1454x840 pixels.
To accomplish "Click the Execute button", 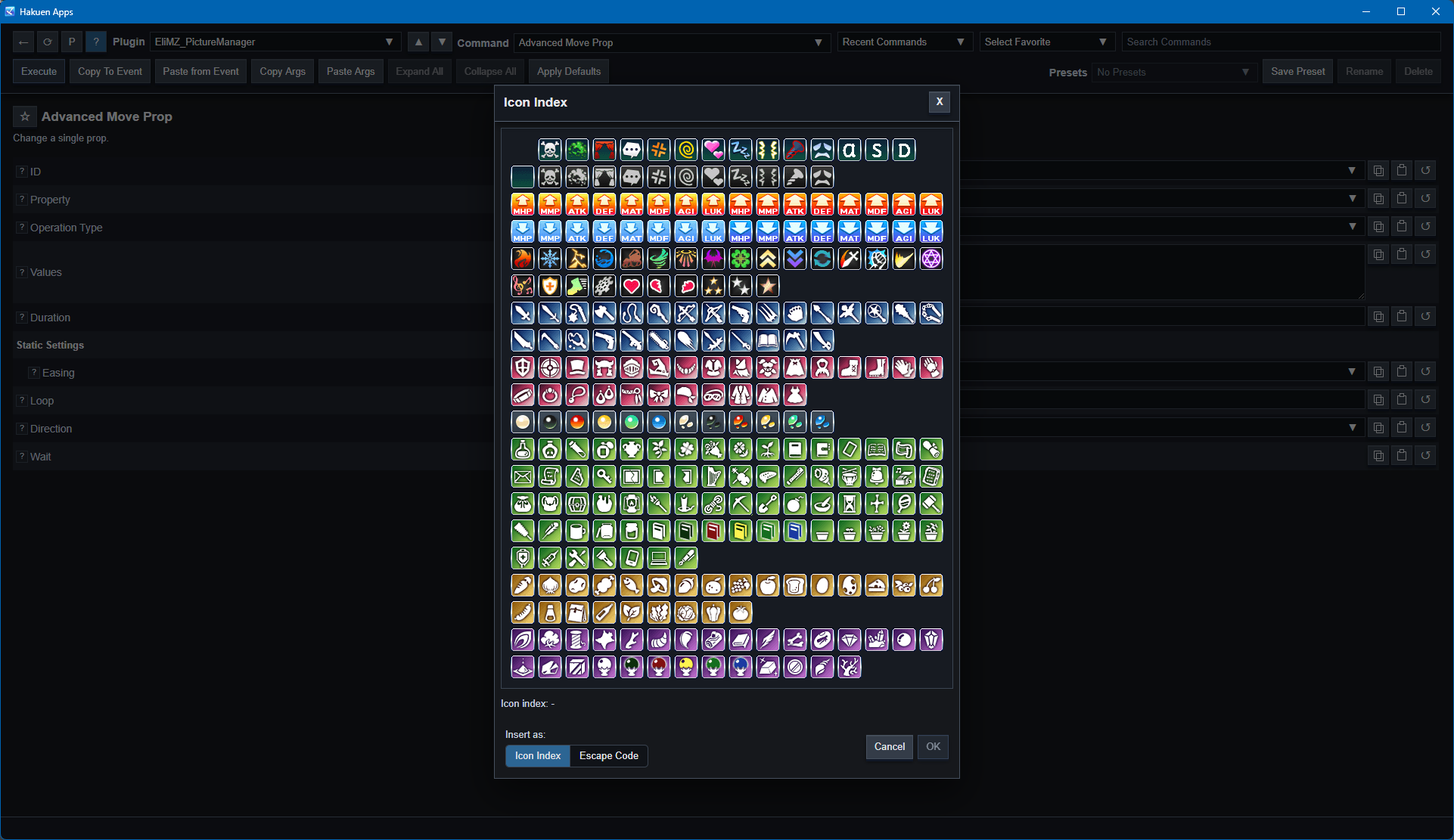I will click(x=39, y=71).
